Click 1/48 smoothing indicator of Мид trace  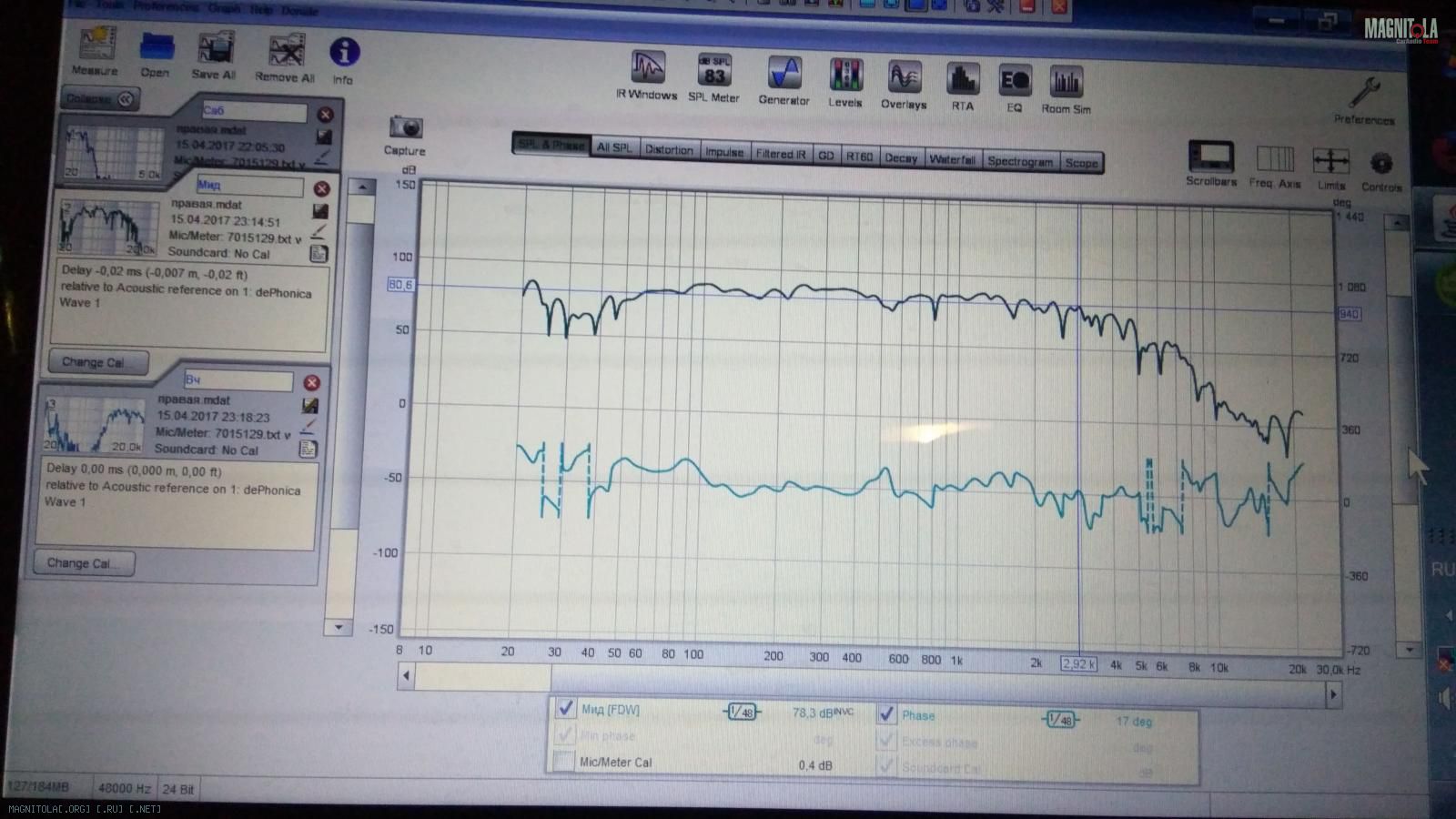[x=743, y=712]
